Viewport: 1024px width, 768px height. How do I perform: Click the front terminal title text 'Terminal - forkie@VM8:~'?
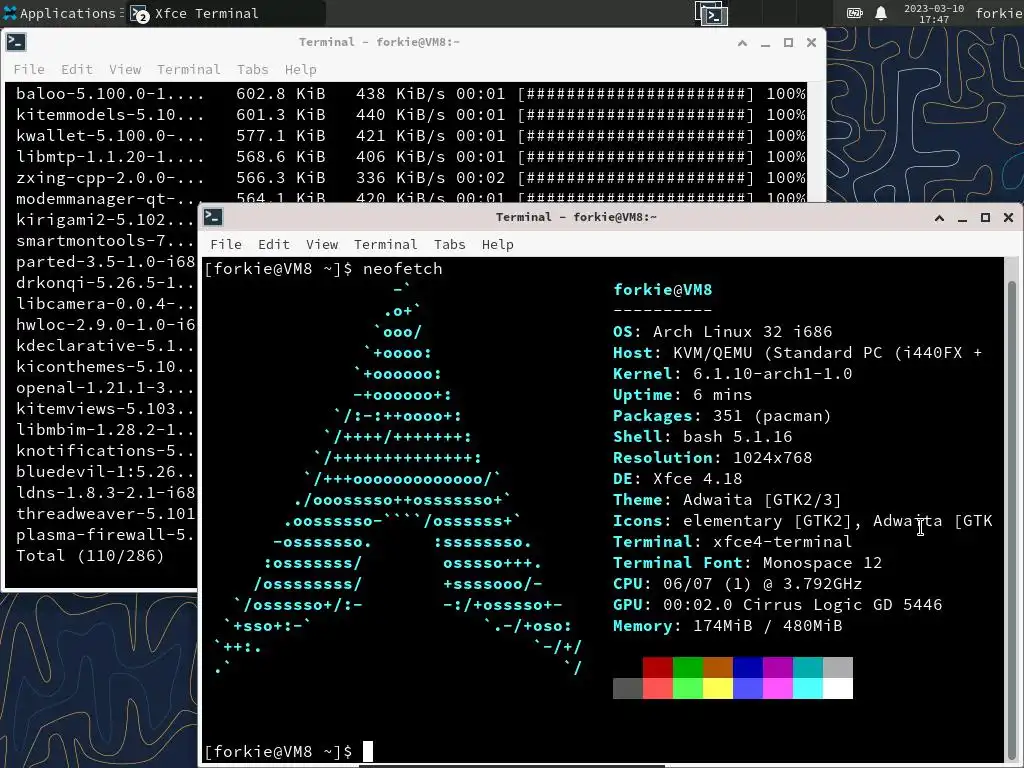(576, 217)
